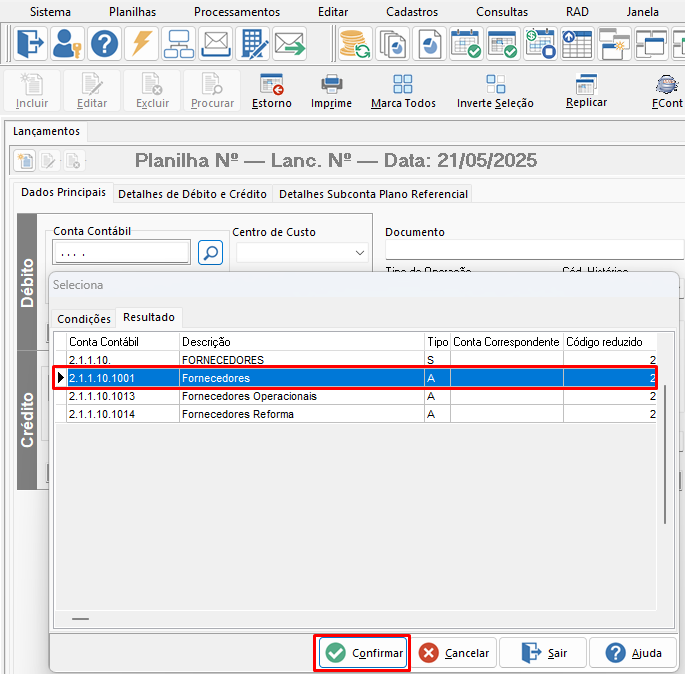Click the FCont toolbar button
This screenshot has width=685, height=674.
pos(667,91)
